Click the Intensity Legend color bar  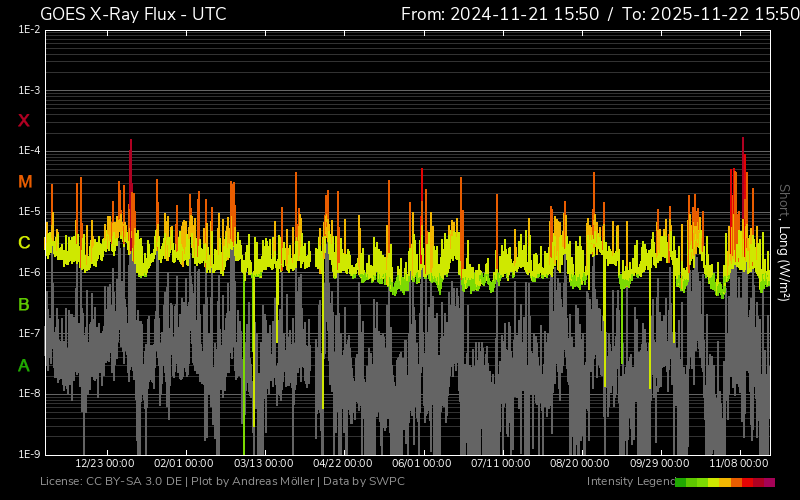coord(725,482)
